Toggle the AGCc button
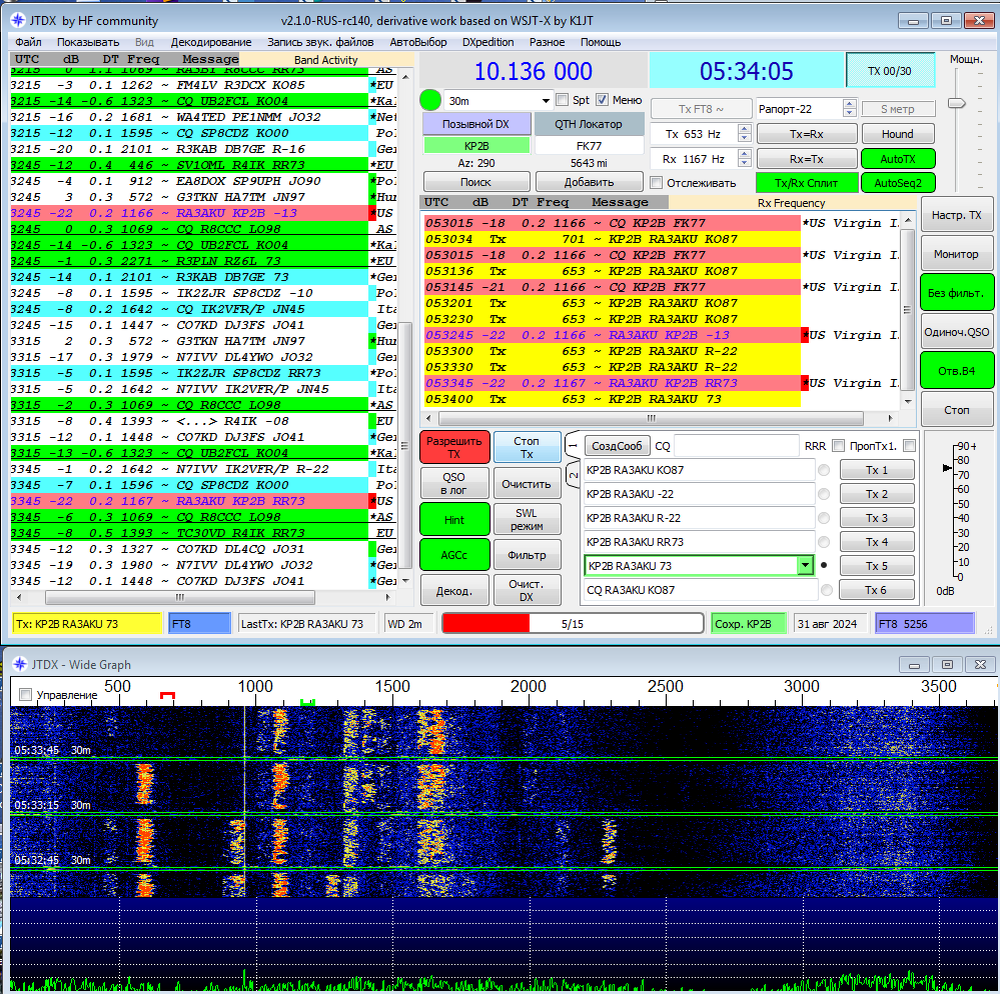This screenshot has width=1000, height=994. tap(454, 555)
